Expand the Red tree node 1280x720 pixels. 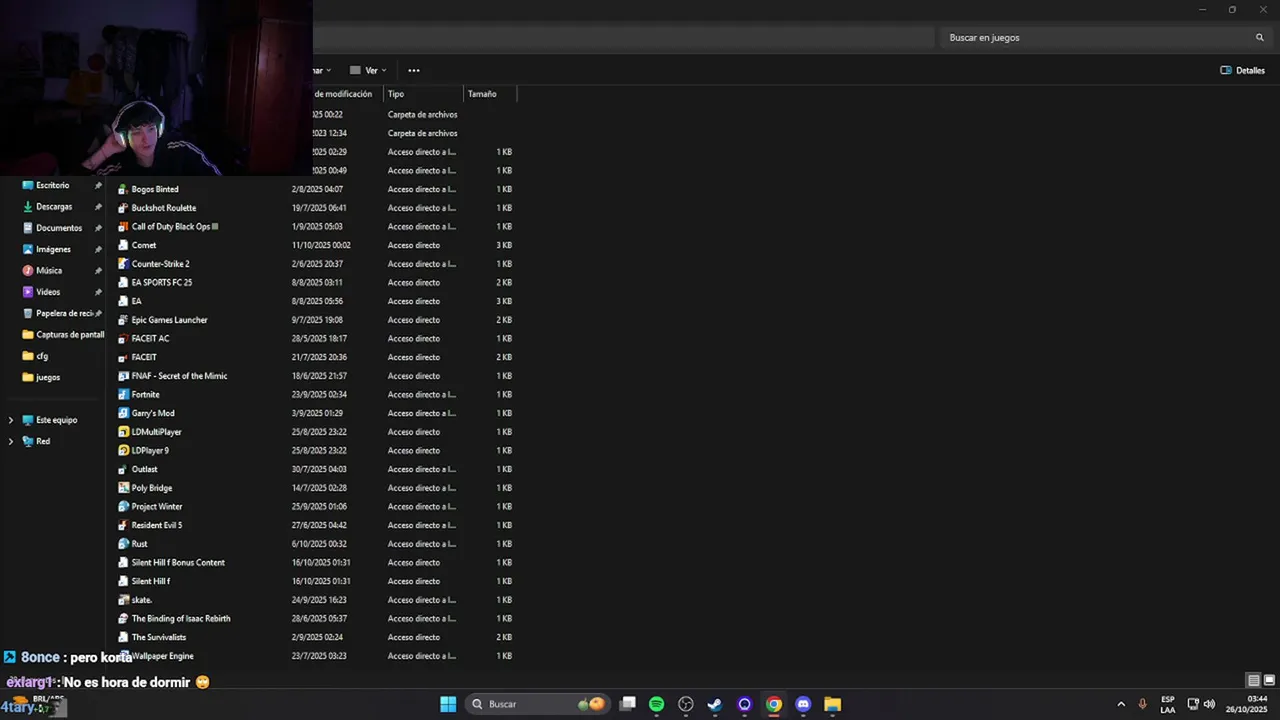[11, 441]
